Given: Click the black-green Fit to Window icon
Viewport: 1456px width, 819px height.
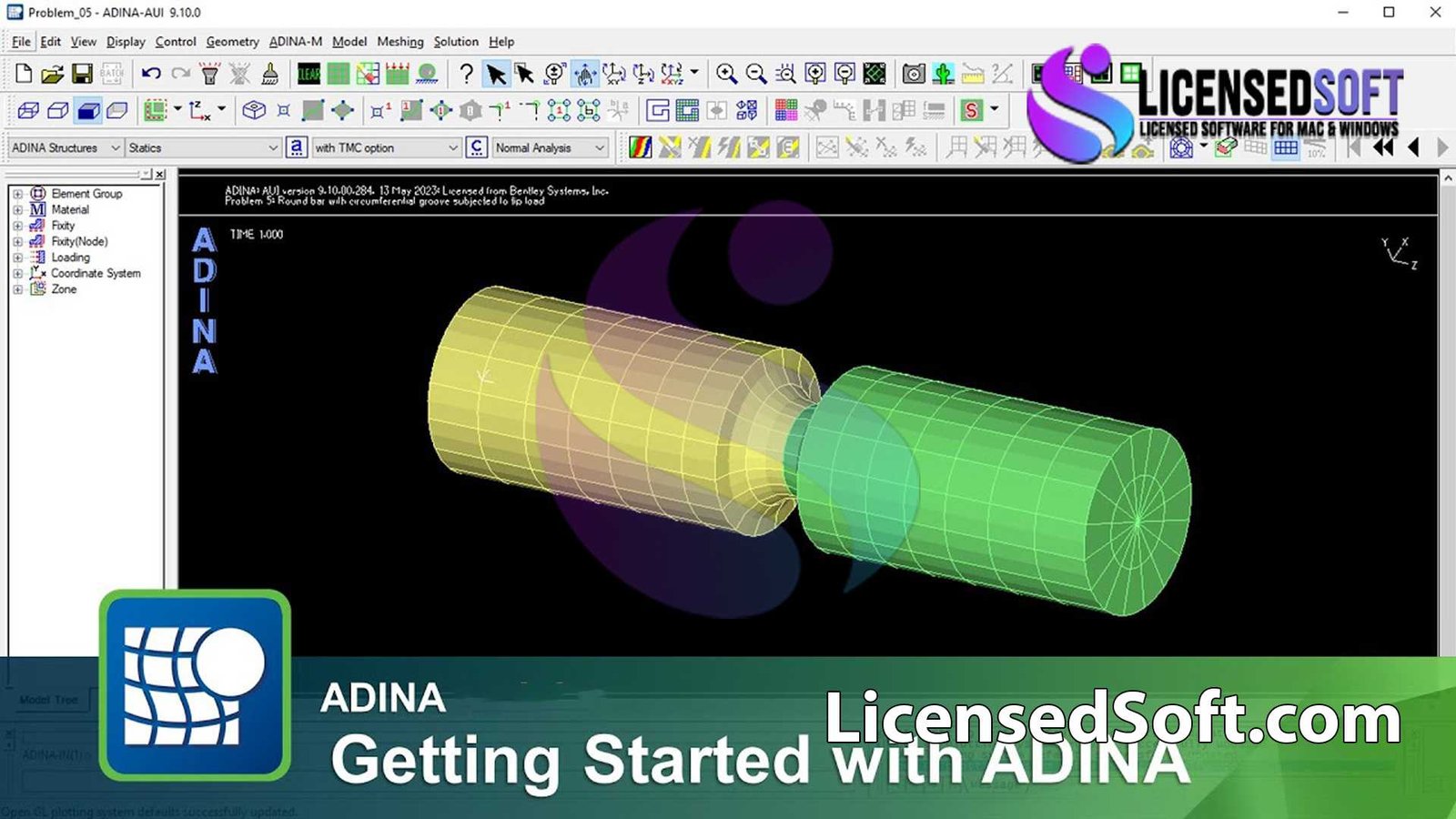Looking at the screenshot, I should 875,74.
